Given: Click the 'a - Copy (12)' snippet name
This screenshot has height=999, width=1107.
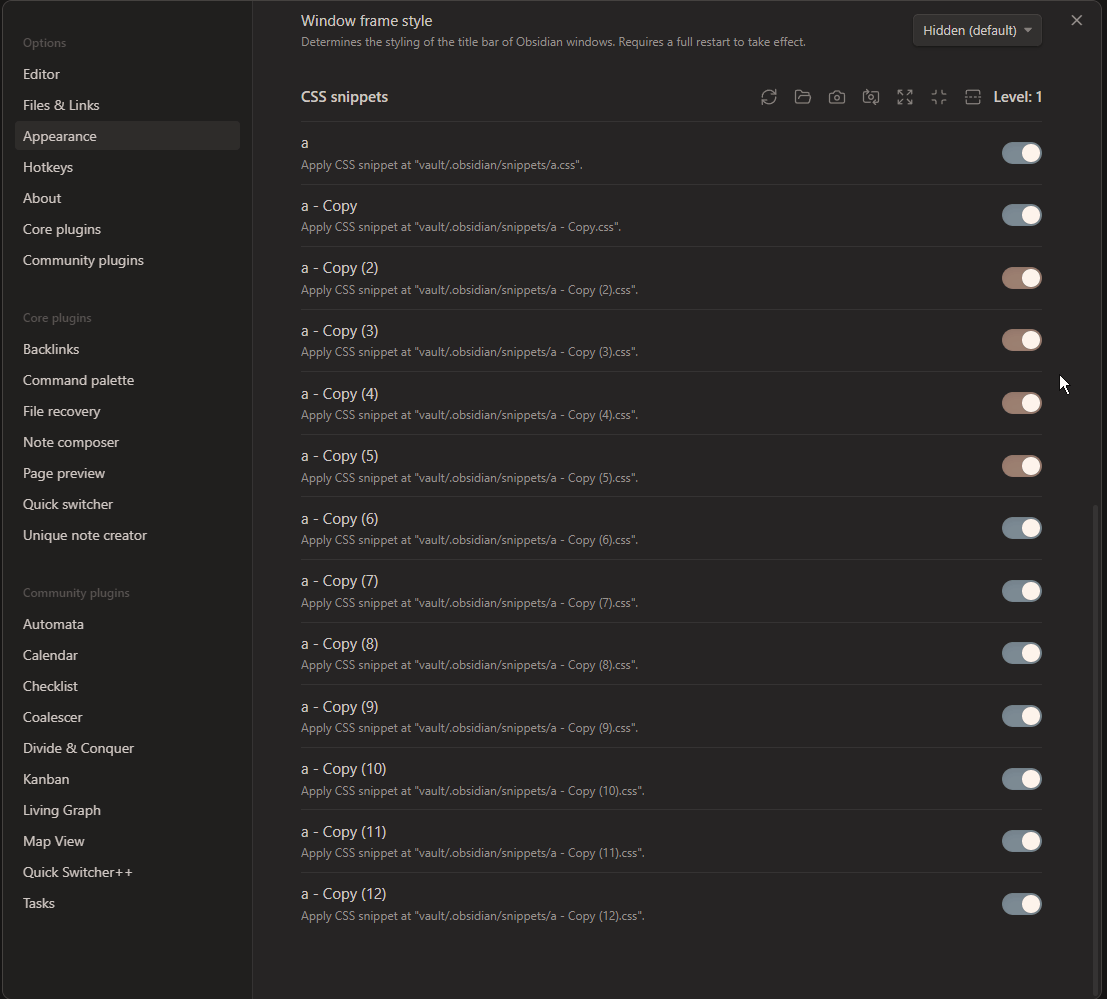Looking at the screenshot, I should point(344,894).
